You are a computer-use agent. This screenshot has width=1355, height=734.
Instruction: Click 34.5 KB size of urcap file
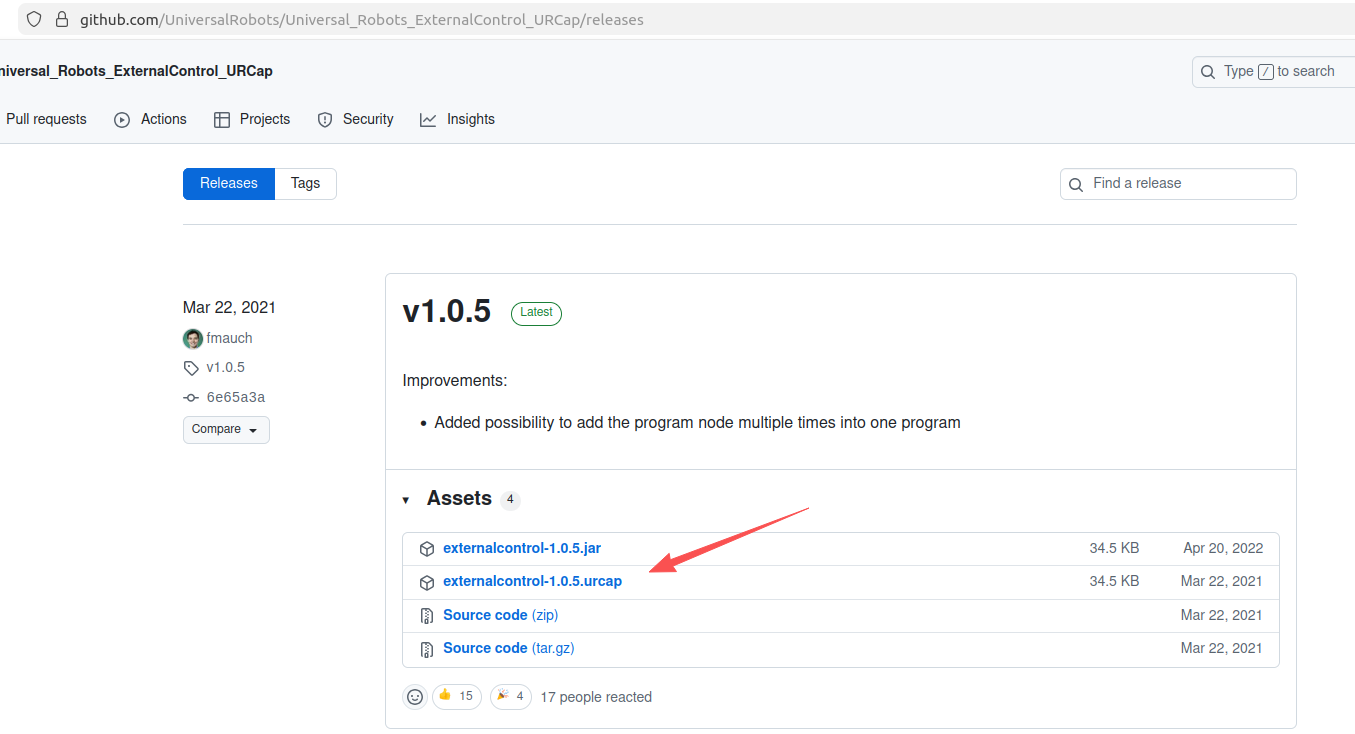pos(1114,581)
